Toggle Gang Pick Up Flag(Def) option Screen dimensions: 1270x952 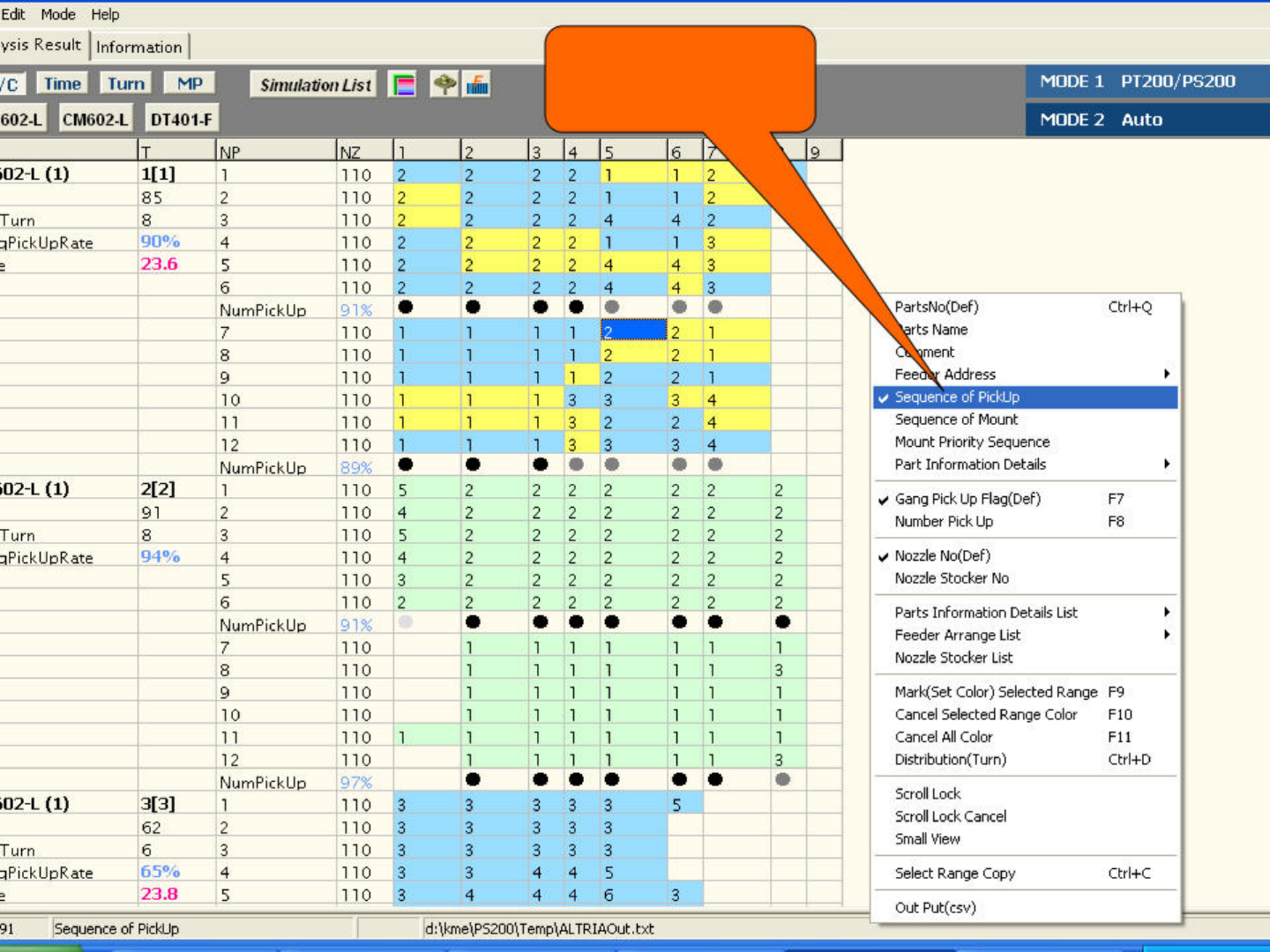pos(967,499)
